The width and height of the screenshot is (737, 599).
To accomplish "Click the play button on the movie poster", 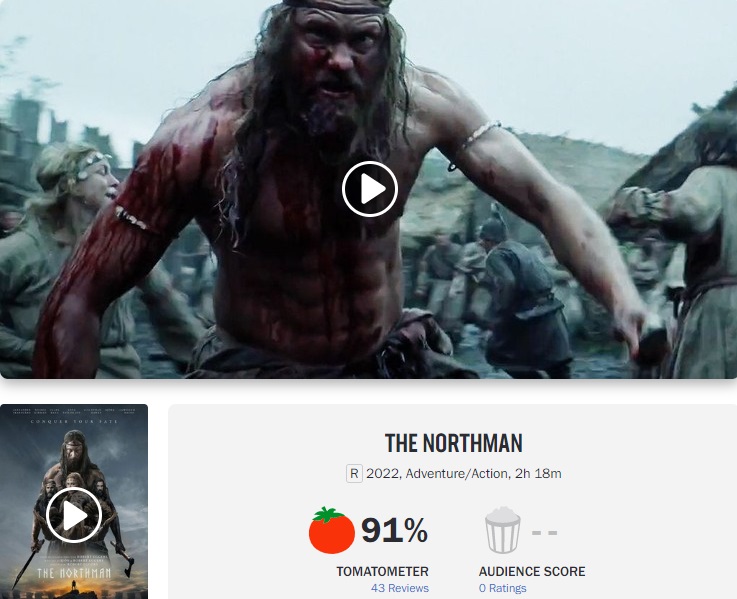I will pyautogui.click(x=74, y=515).
